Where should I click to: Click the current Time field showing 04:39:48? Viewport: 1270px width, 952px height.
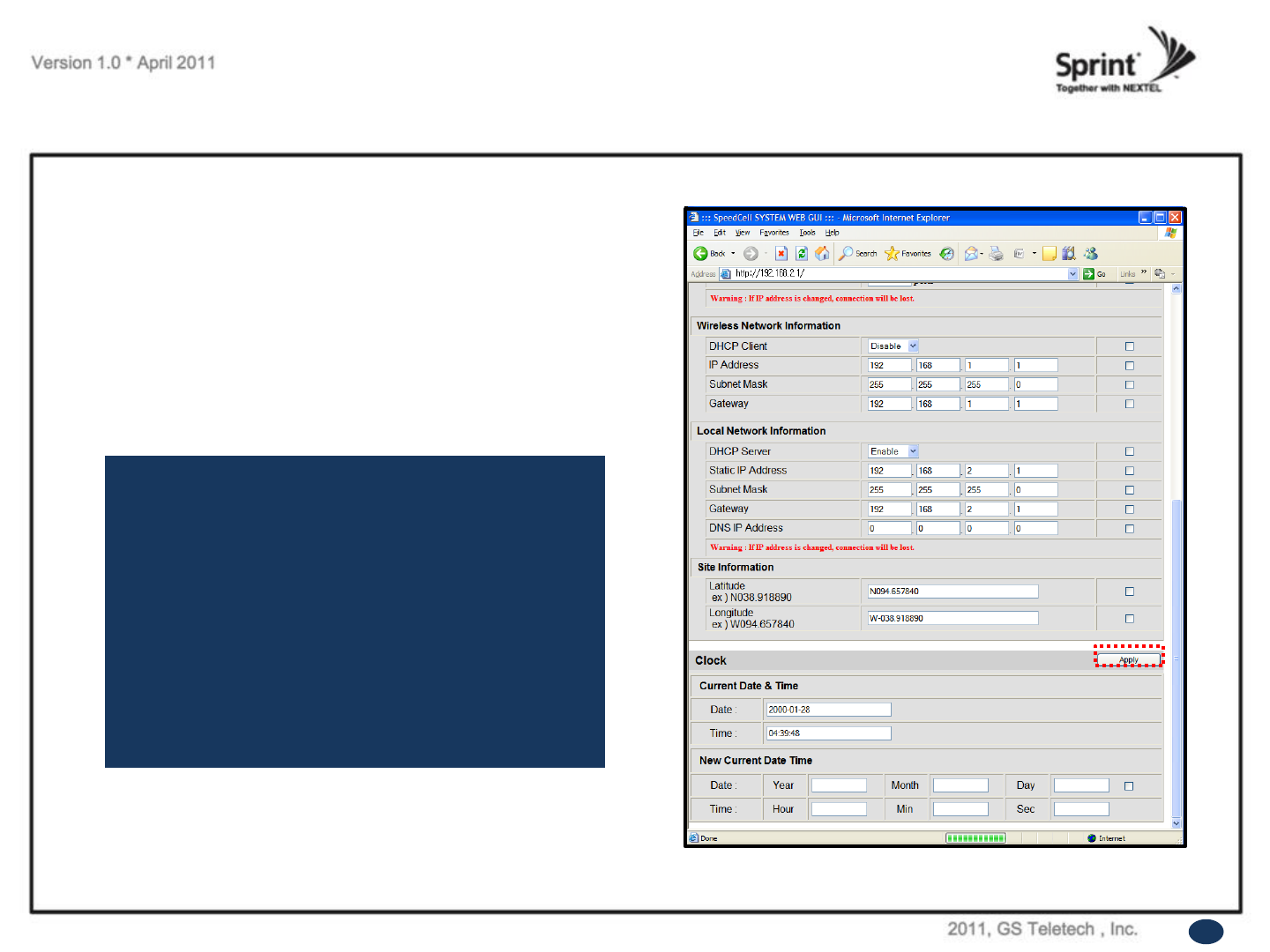[829, 733]
